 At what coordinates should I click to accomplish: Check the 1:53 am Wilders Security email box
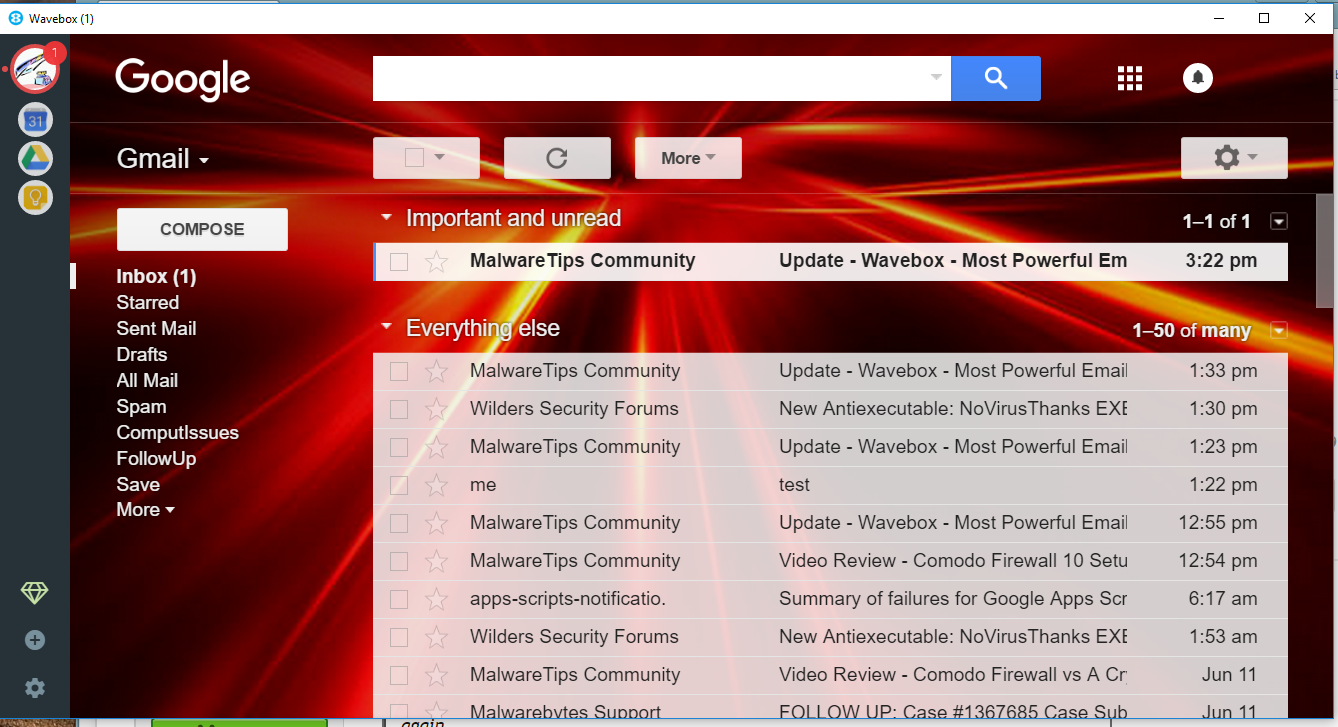pyautogui.click(x=399, y=638)
